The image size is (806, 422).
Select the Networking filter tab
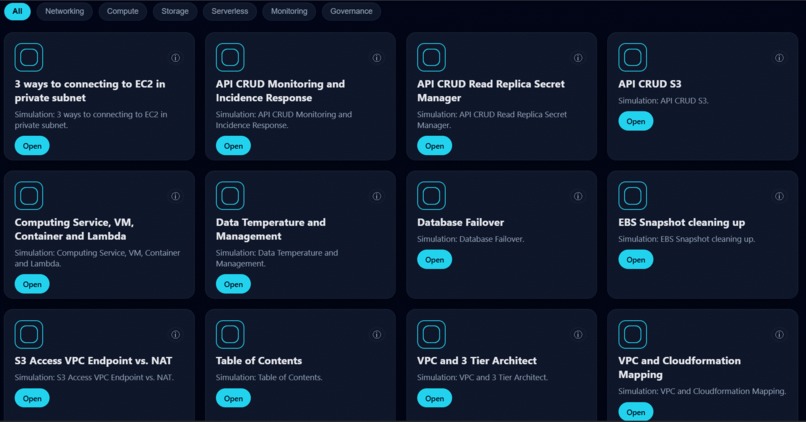64,11
